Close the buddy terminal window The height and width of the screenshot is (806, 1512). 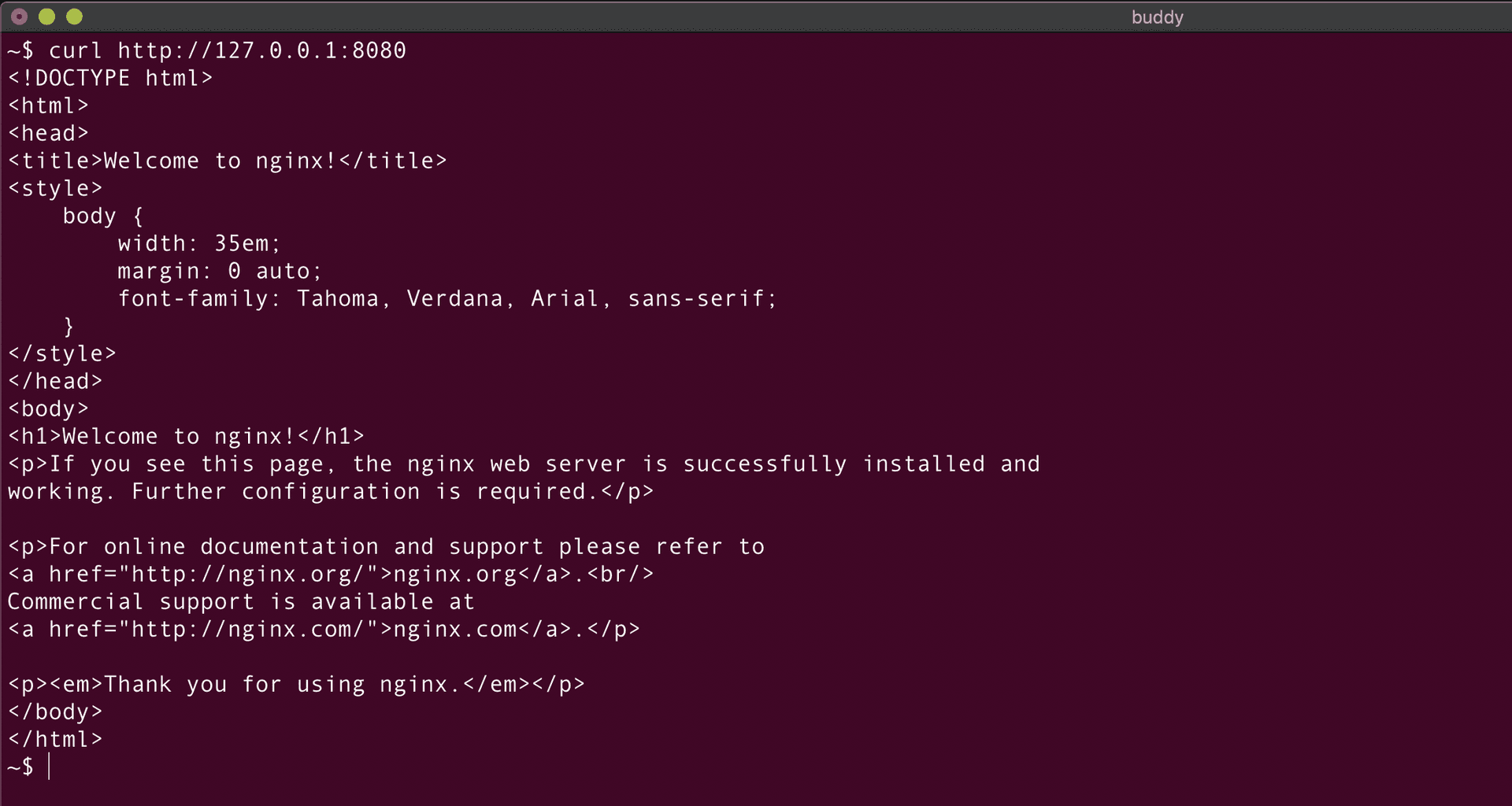click(x=20, y=17)
